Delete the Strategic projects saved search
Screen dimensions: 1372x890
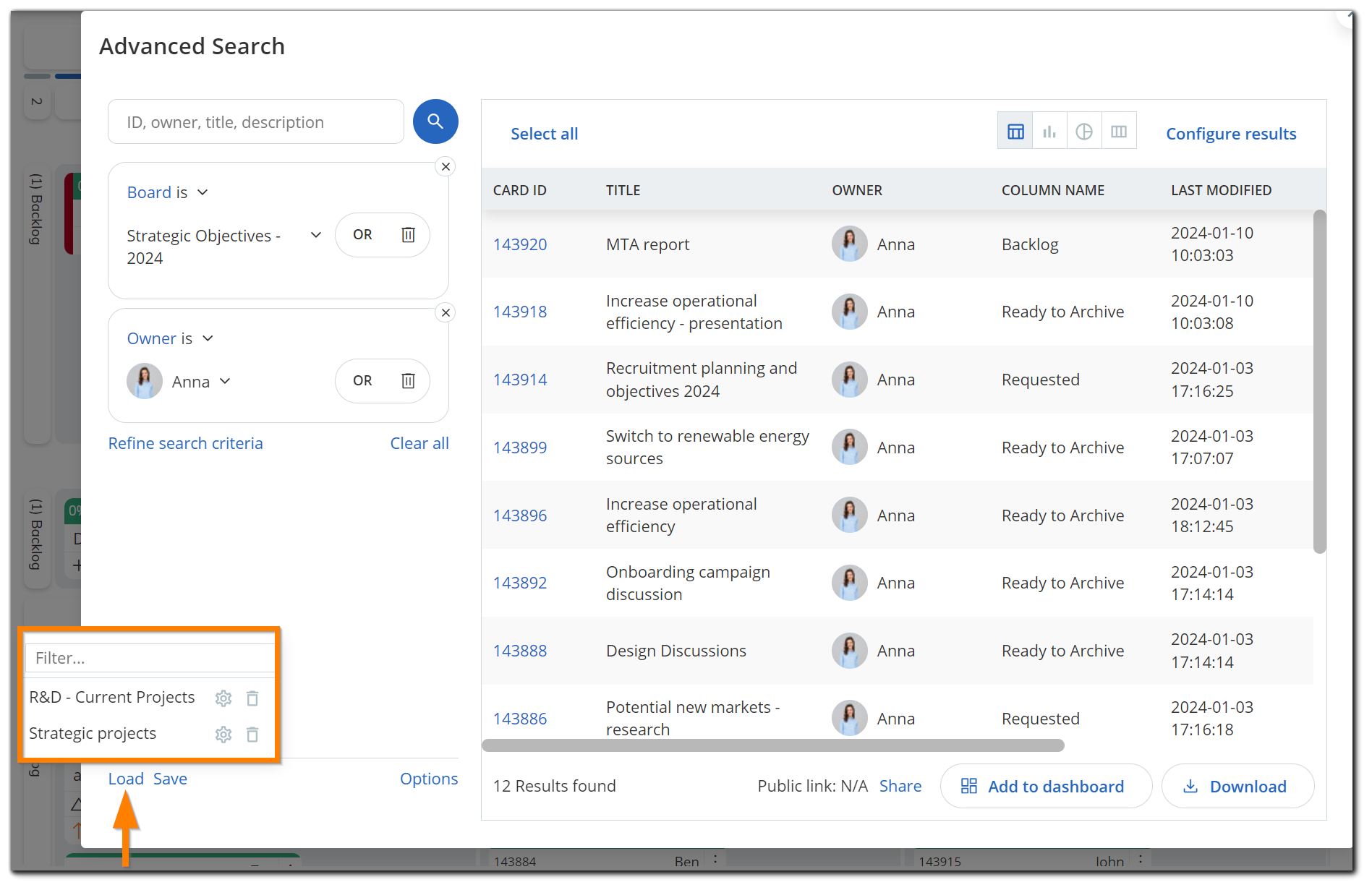point(252,735)
